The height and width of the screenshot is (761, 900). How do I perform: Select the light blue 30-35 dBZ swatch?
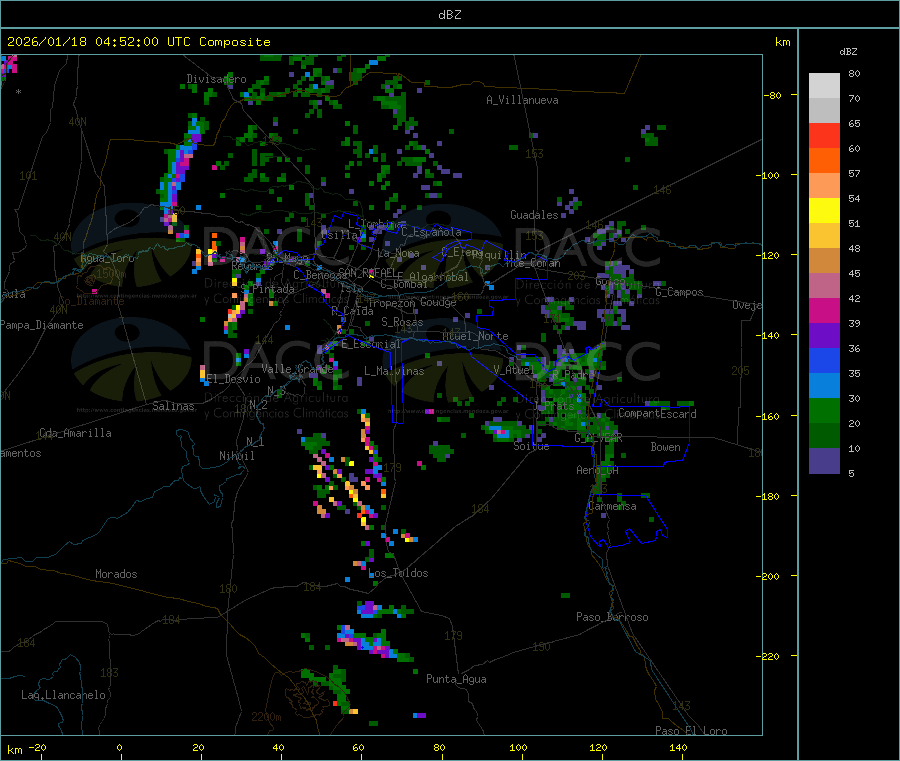(824, 386)
